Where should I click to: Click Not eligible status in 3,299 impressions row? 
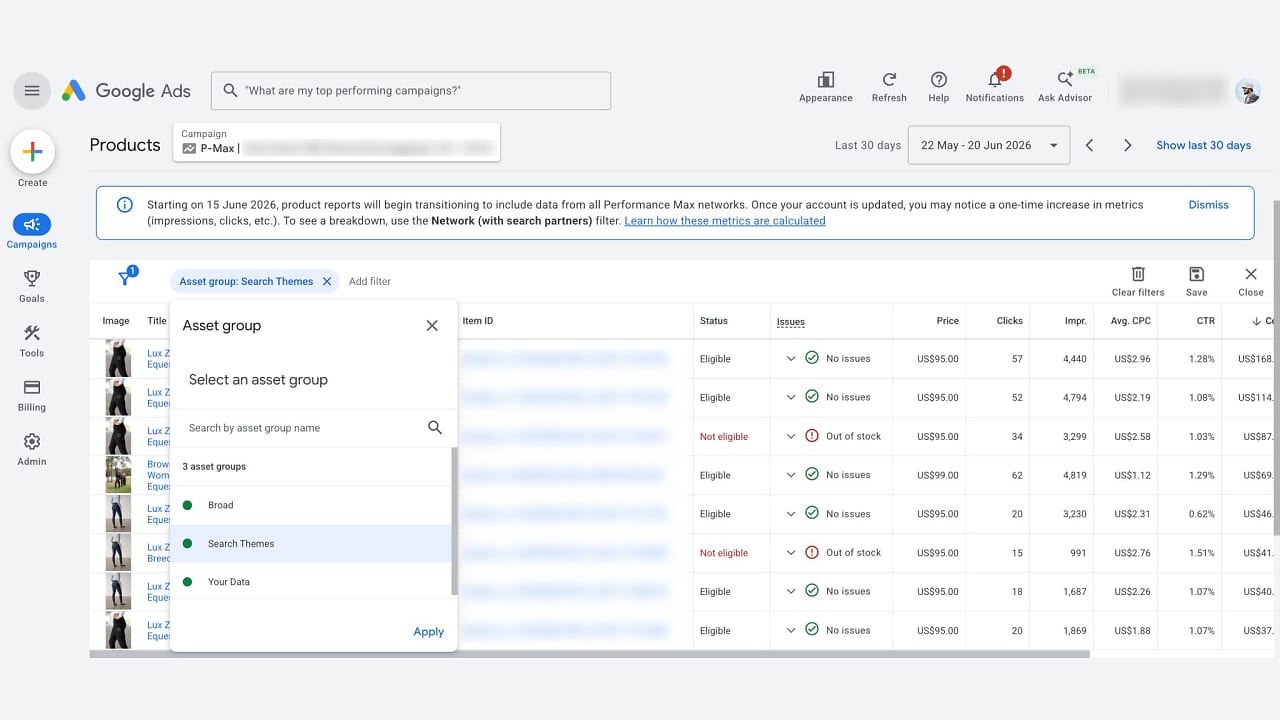coord(724,437)
